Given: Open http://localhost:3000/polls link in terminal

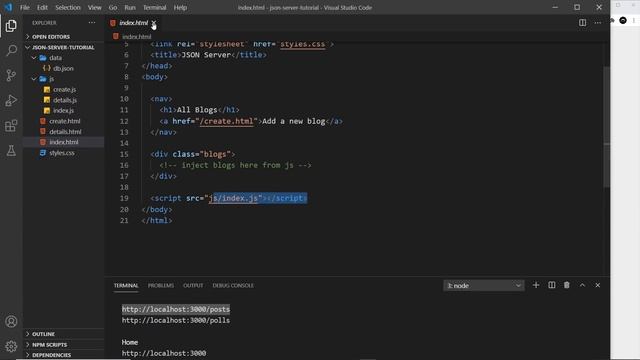Looking at the screenshot, I should pos(176,320).
